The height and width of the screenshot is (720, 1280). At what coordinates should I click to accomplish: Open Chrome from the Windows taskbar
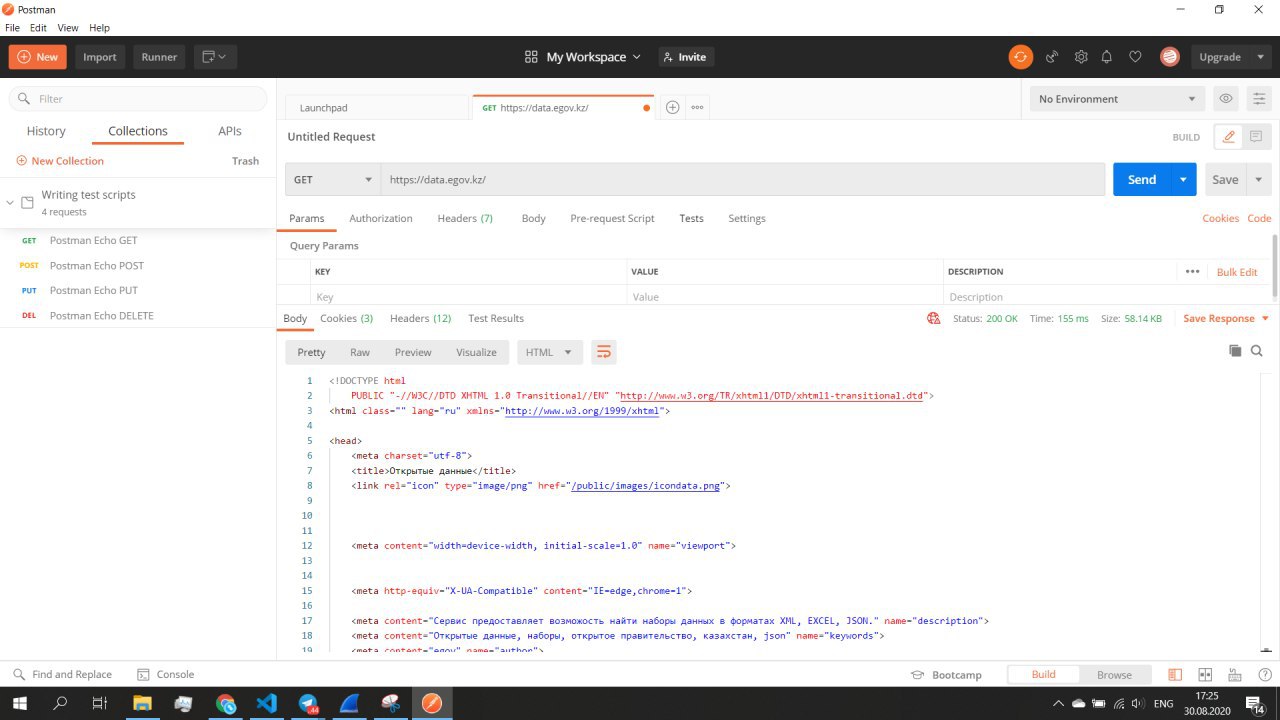[225, 703]
